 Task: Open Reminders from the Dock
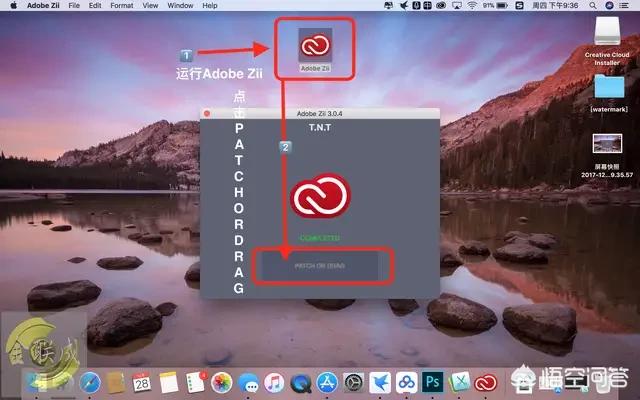(x=195, y=383)
